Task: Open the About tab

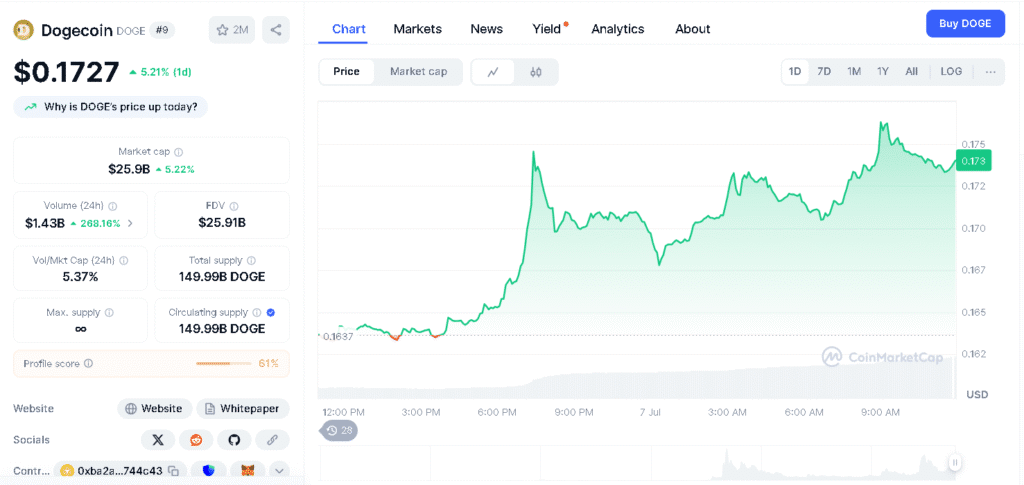Action: [692, 29]
